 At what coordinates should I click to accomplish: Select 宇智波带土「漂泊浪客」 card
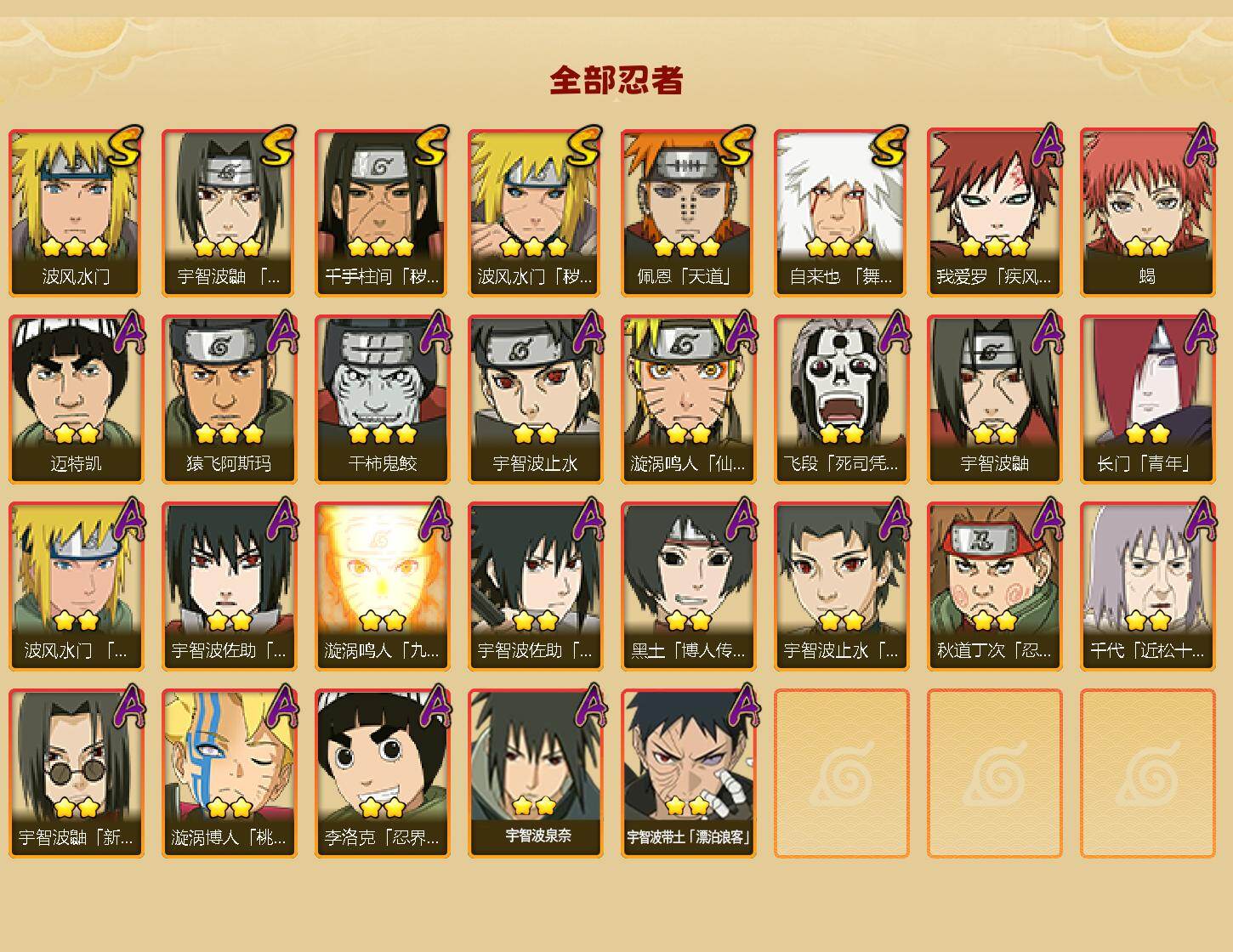pos(689,773)
